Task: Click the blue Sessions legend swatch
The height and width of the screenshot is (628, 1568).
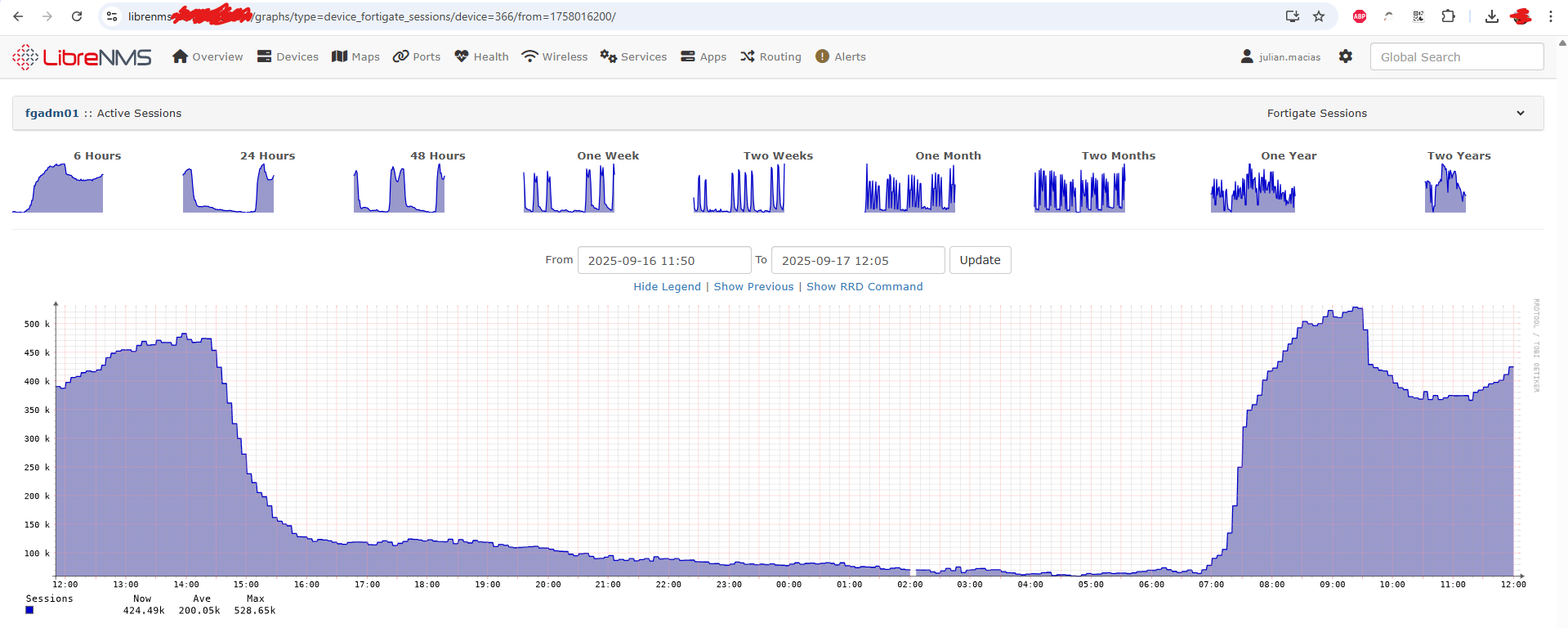Action: point(29,610)
